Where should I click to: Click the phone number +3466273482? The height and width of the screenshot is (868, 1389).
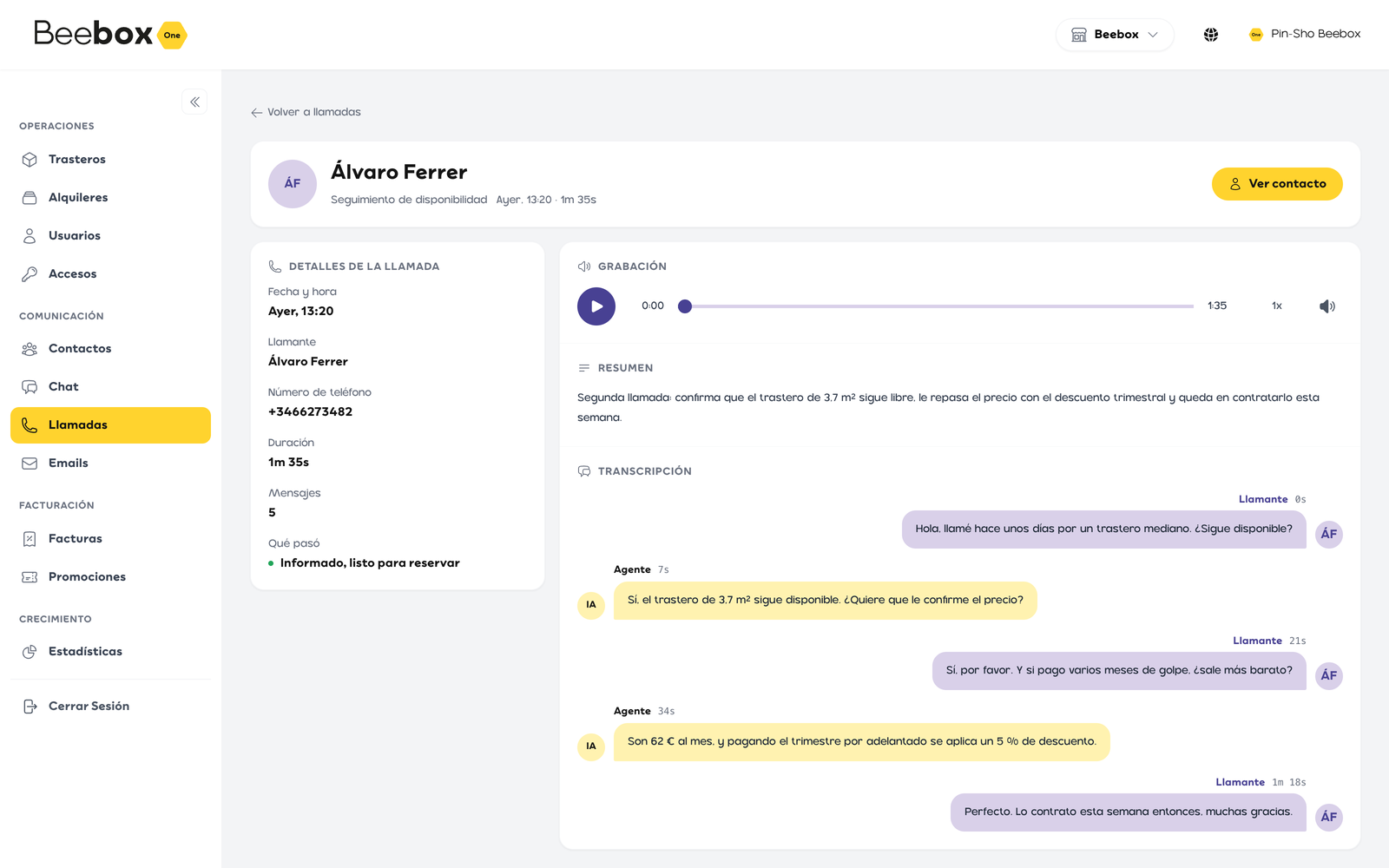coord(310,411)
